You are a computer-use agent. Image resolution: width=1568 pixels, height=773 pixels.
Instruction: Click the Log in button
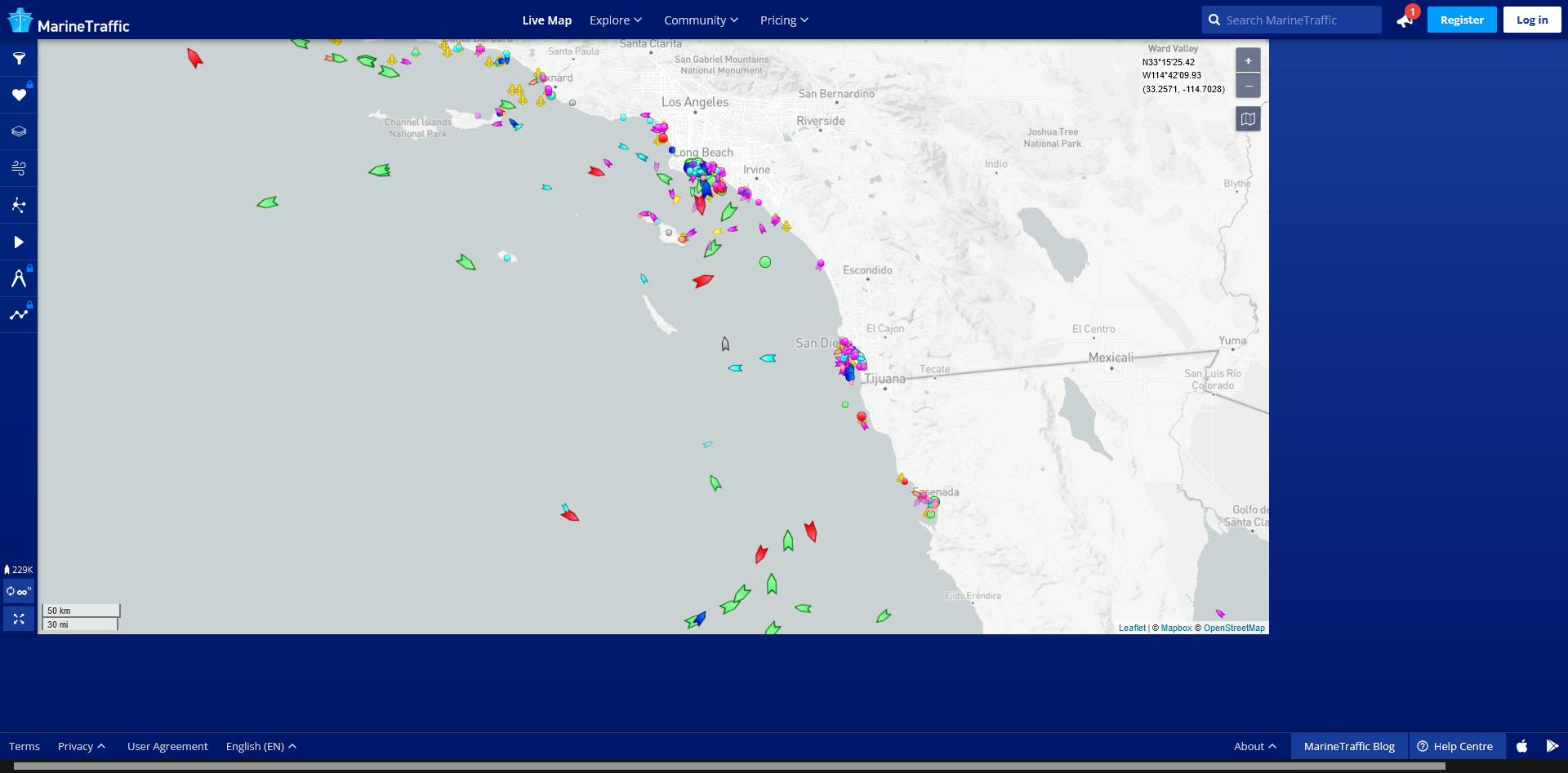(x=1532, y=20)
